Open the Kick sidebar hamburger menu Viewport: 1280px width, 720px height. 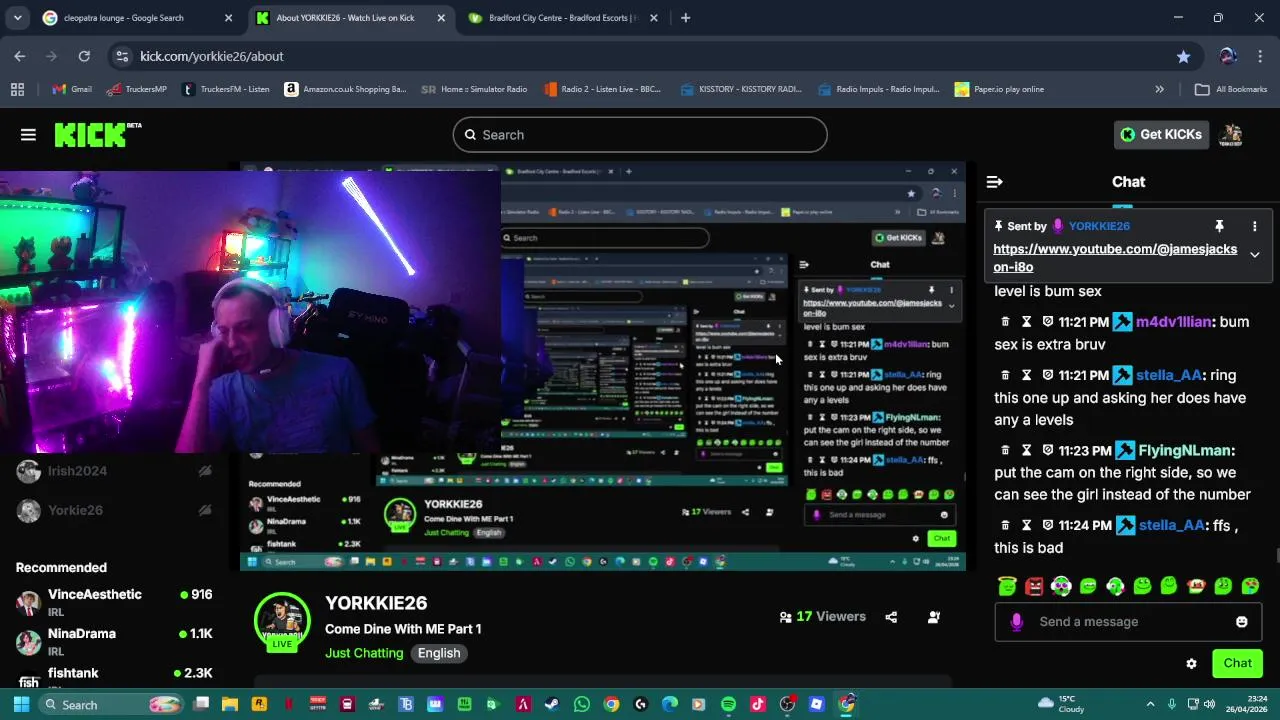[28, 135]
